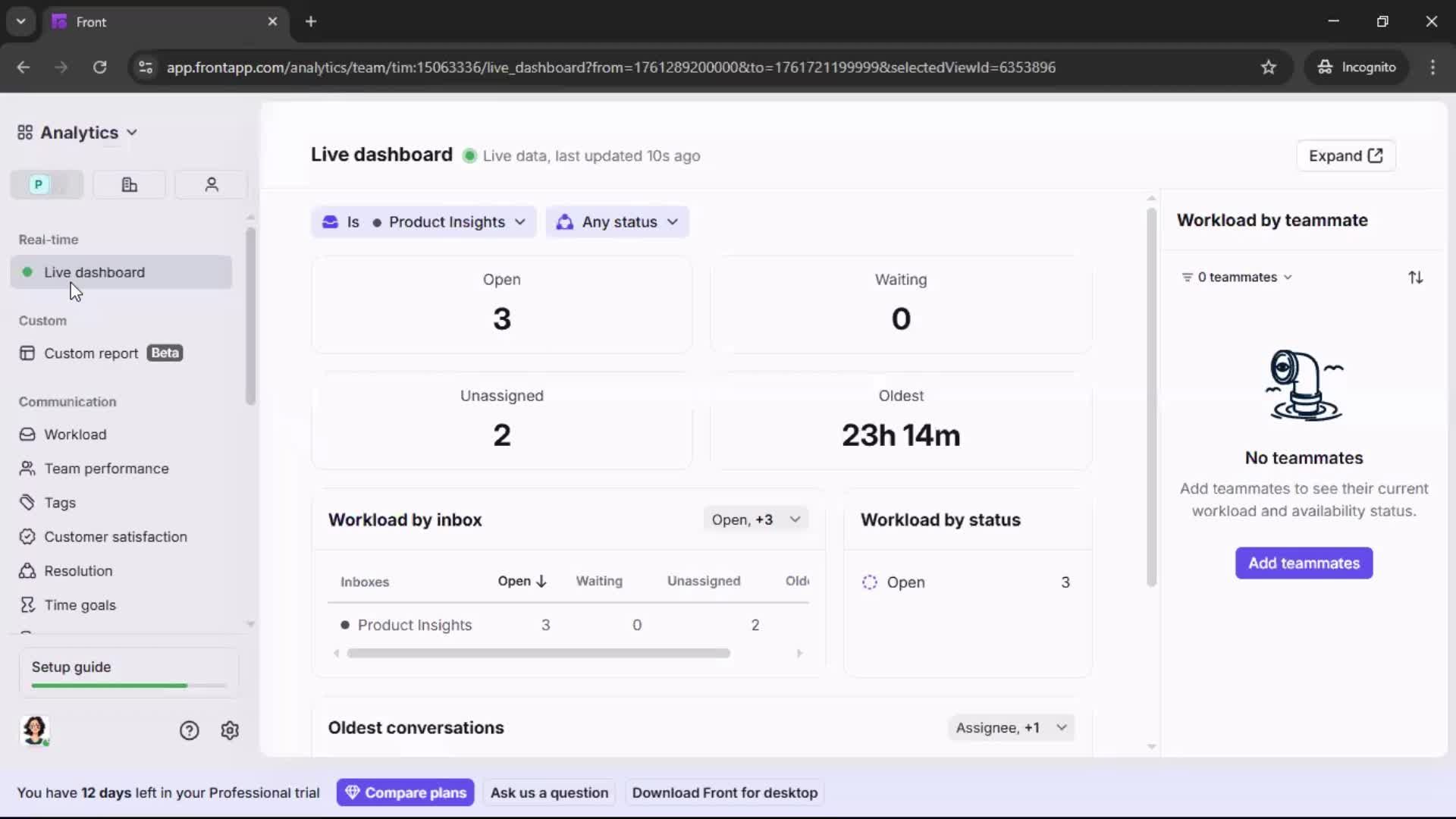Viewport: 1456px width, 819px height.
Task: Open Download Front for desktop link
Action: pyautogui.click(x=724, y=792)
